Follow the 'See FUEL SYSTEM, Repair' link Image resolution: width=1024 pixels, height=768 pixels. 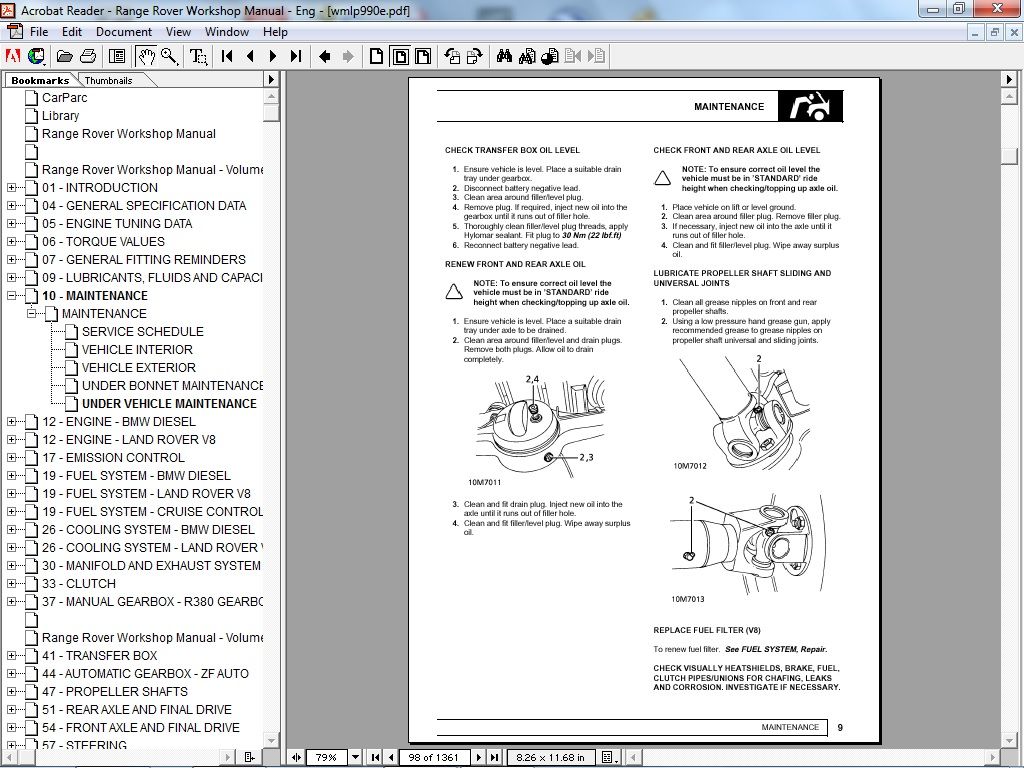[776, 649]
